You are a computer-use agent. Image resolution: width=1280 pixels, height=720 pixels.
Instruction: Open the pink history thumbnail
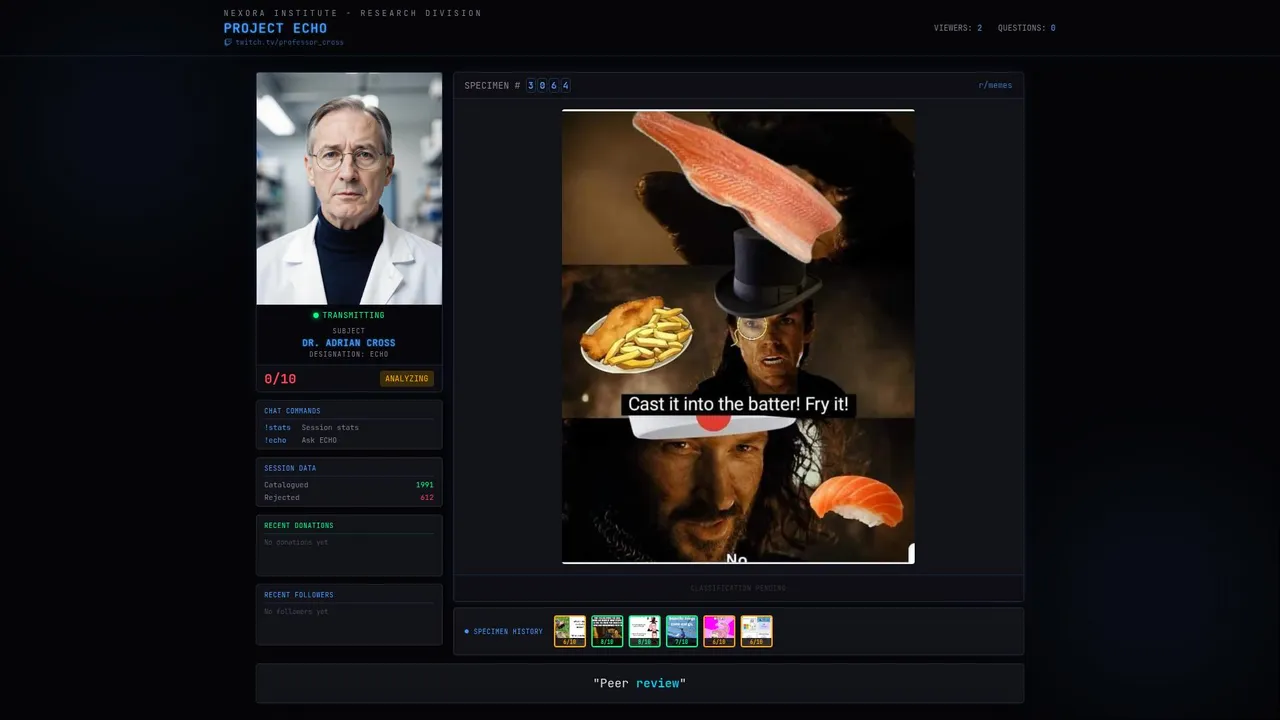pos(719,631)
